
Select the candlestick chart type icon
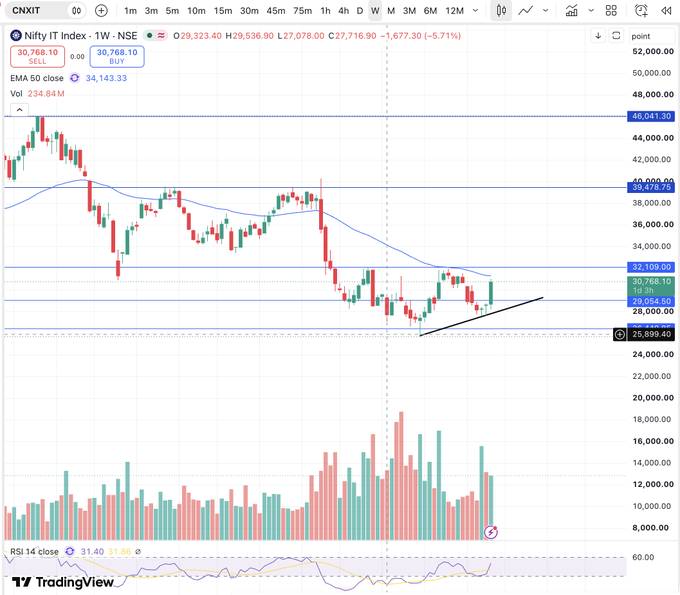click(501, 10)
